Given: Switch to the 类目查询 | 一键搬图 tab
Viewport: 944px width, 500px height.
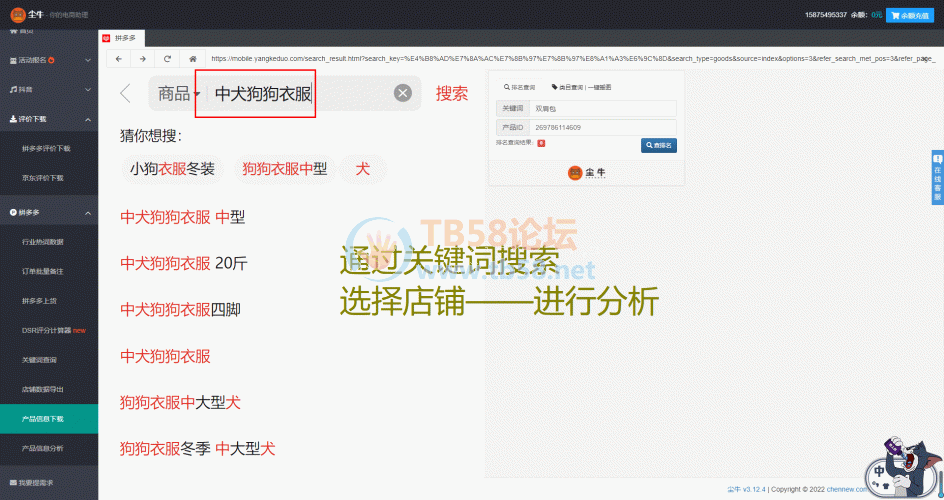Looking at the screenshot, I should [x=582, y=87].
